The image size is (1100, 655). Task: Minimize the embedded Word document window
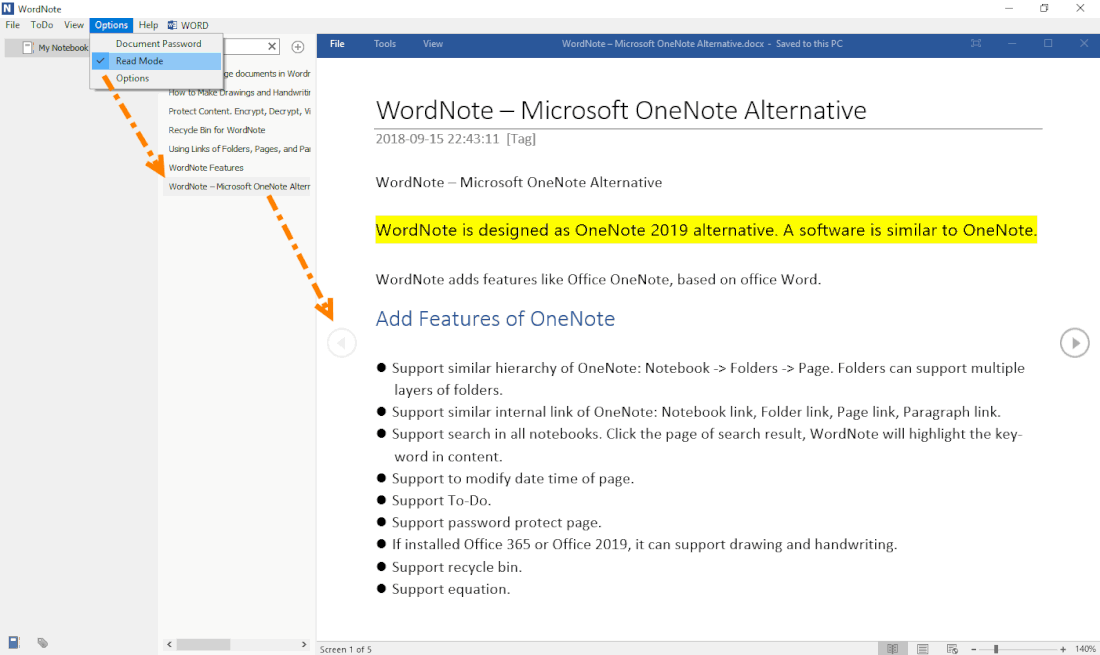point(1012,43)
